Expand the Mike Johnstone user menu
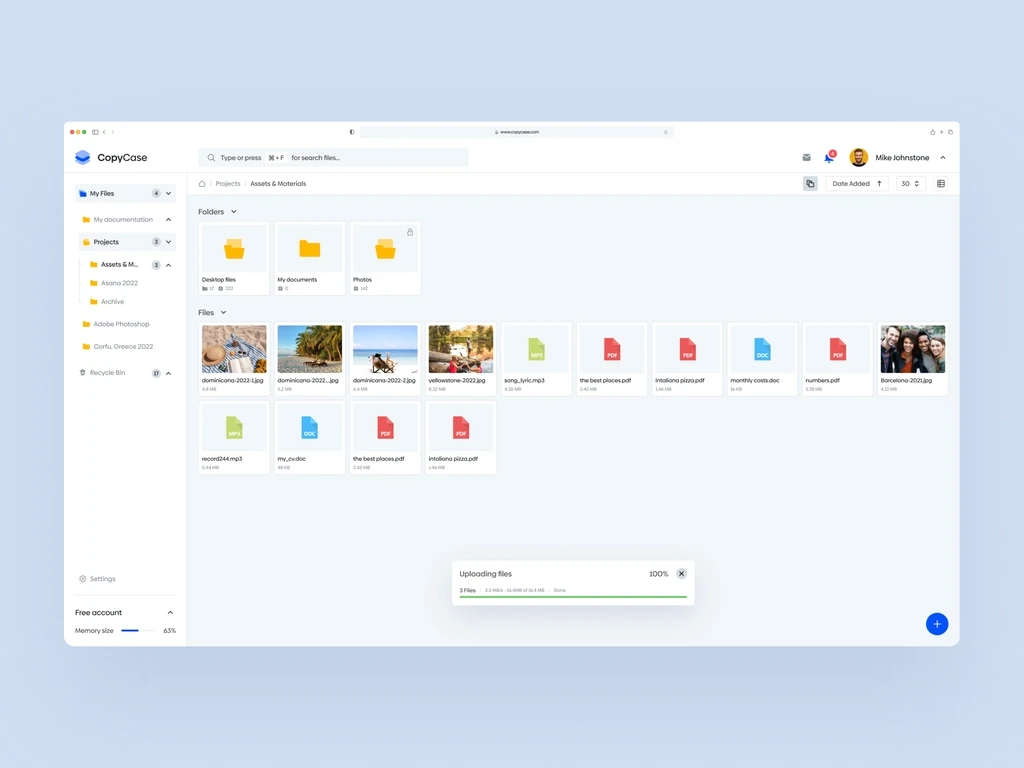 942,158
